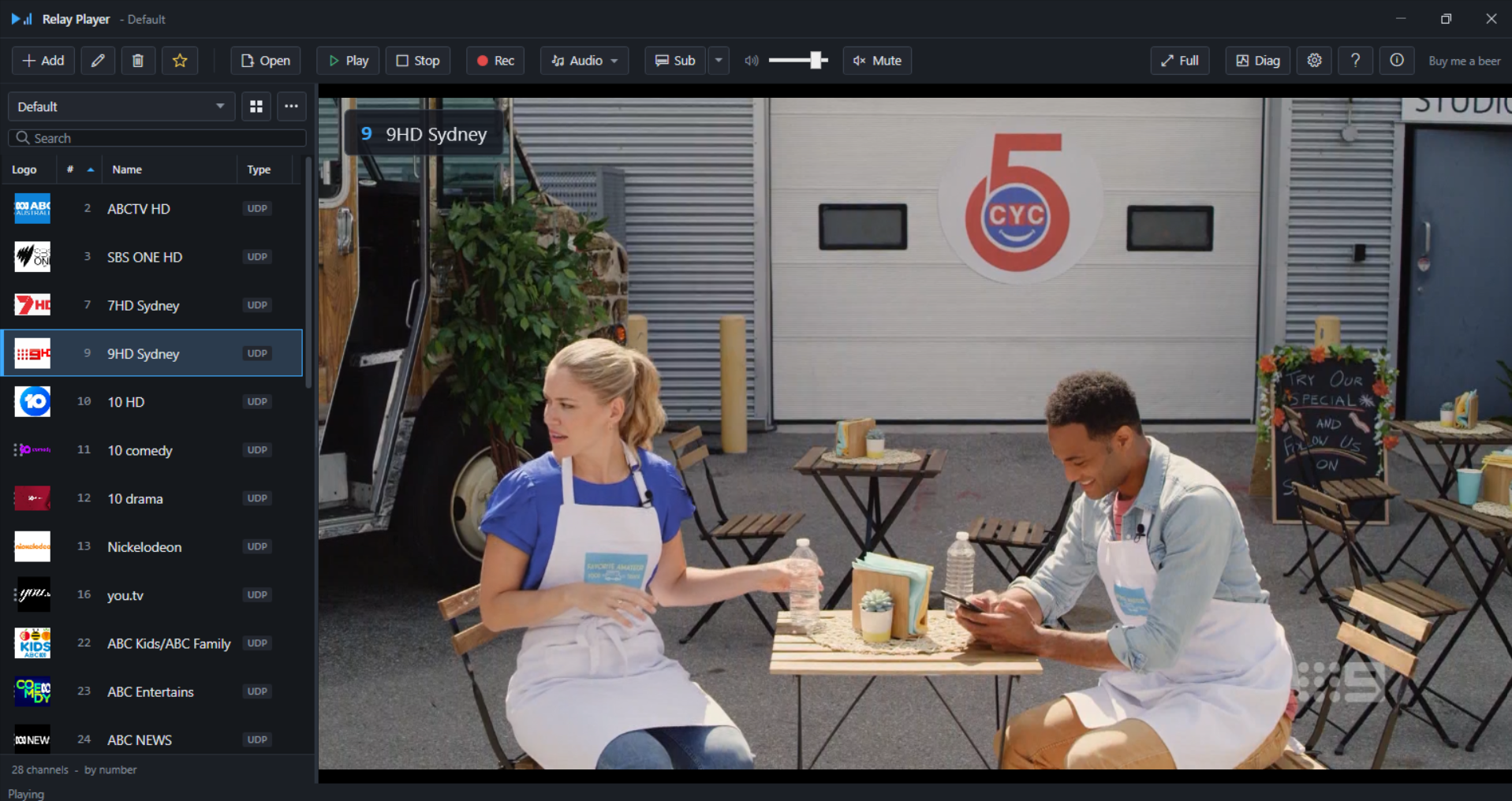Click the edit pencil icon

(x=98, y=61)
